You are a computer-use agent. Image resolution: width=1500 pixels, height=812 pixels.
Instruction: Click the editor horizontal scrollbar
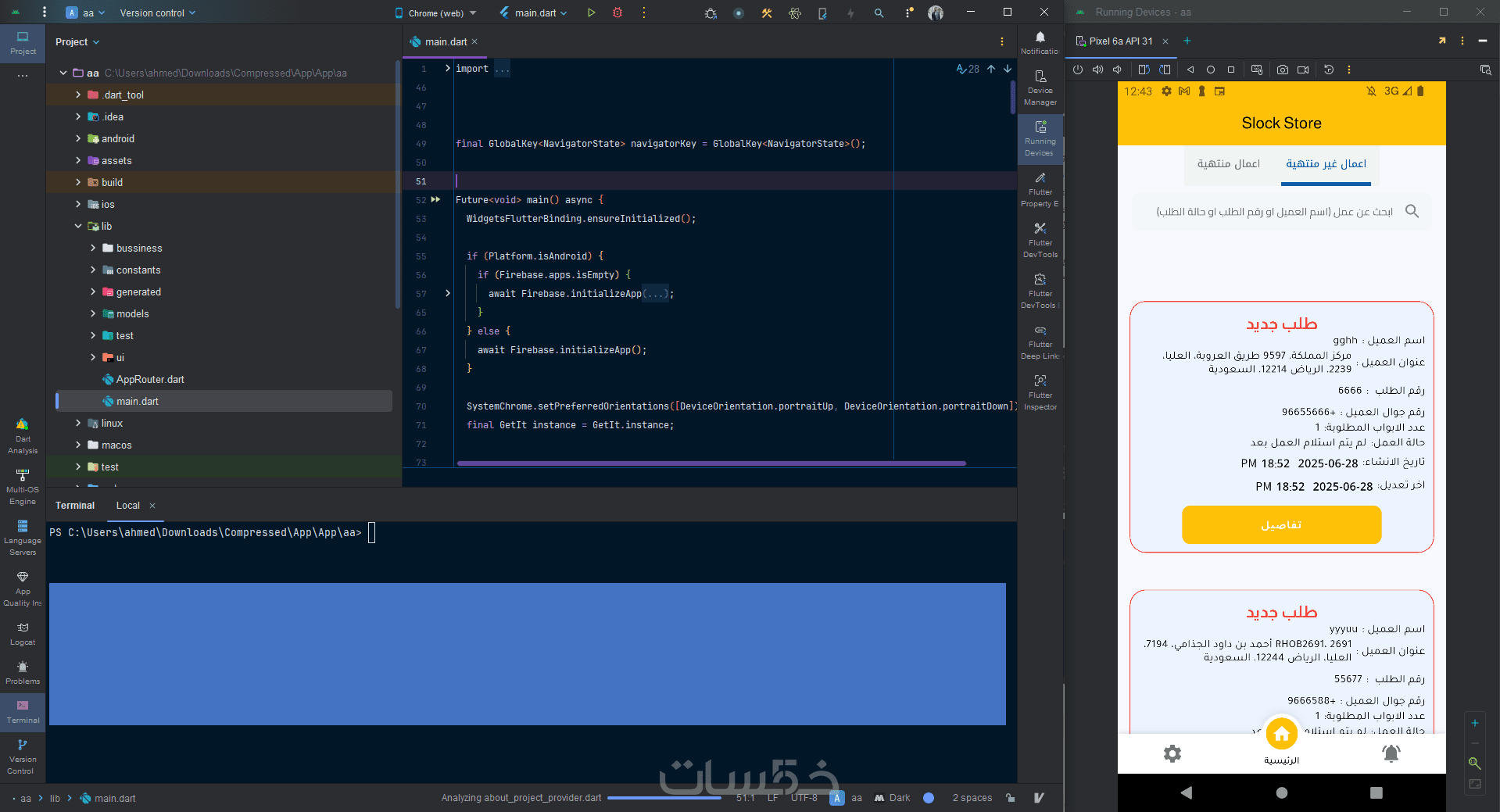[711, 463]
